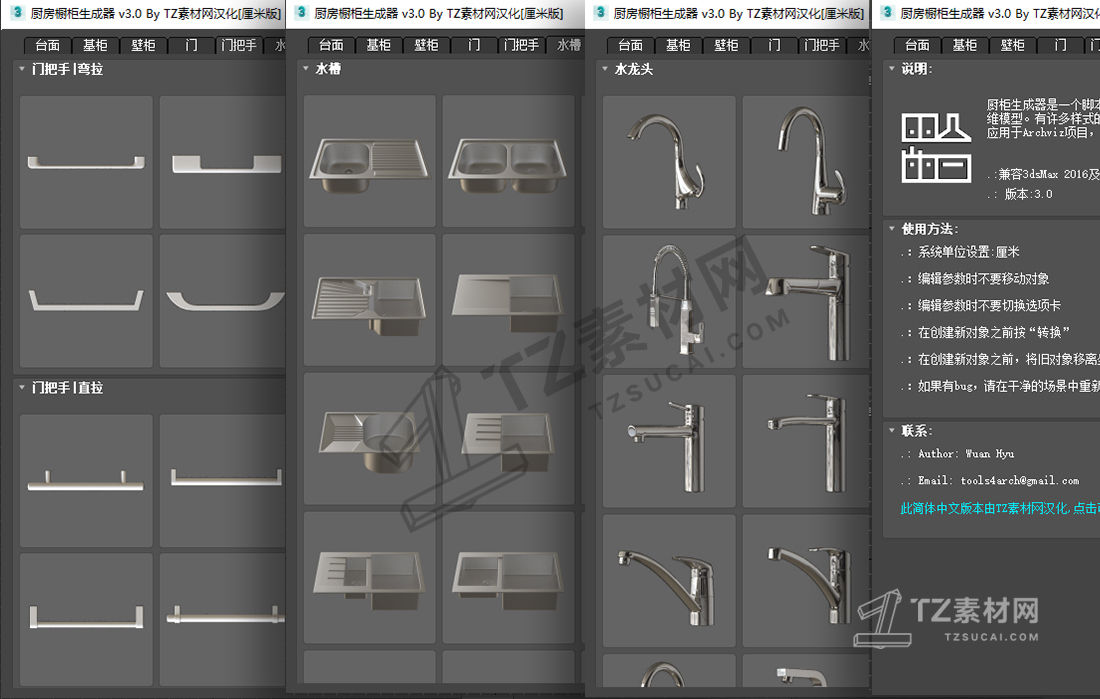Open the cyan TZ素材网 translation link

tap(1000, 507)
